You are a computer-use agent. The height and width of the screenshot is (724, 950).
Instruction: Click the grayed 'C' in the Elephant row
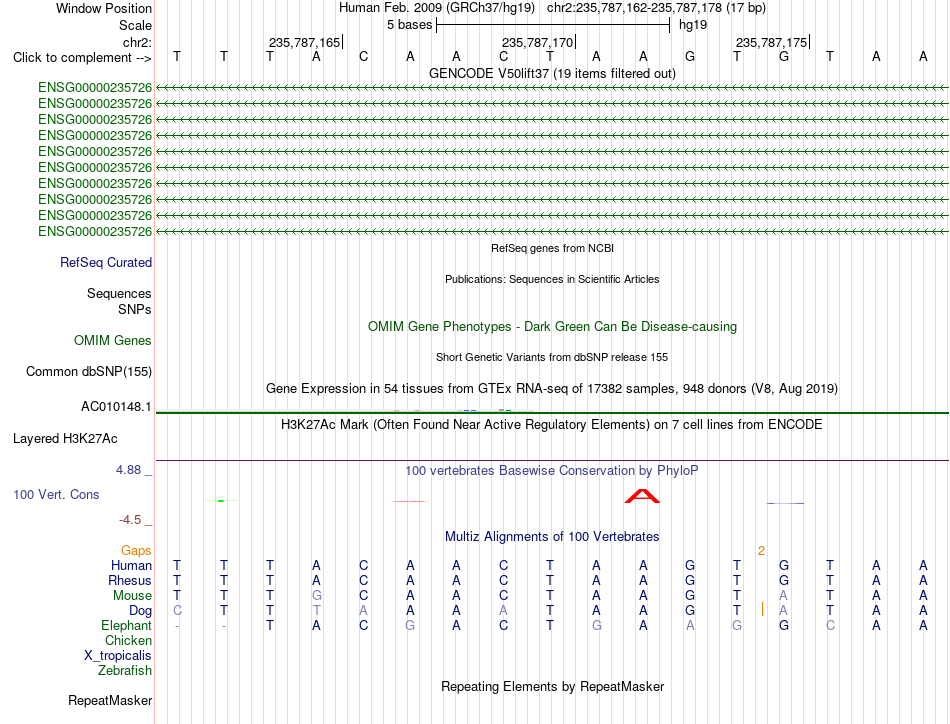[x=830, y=625]
